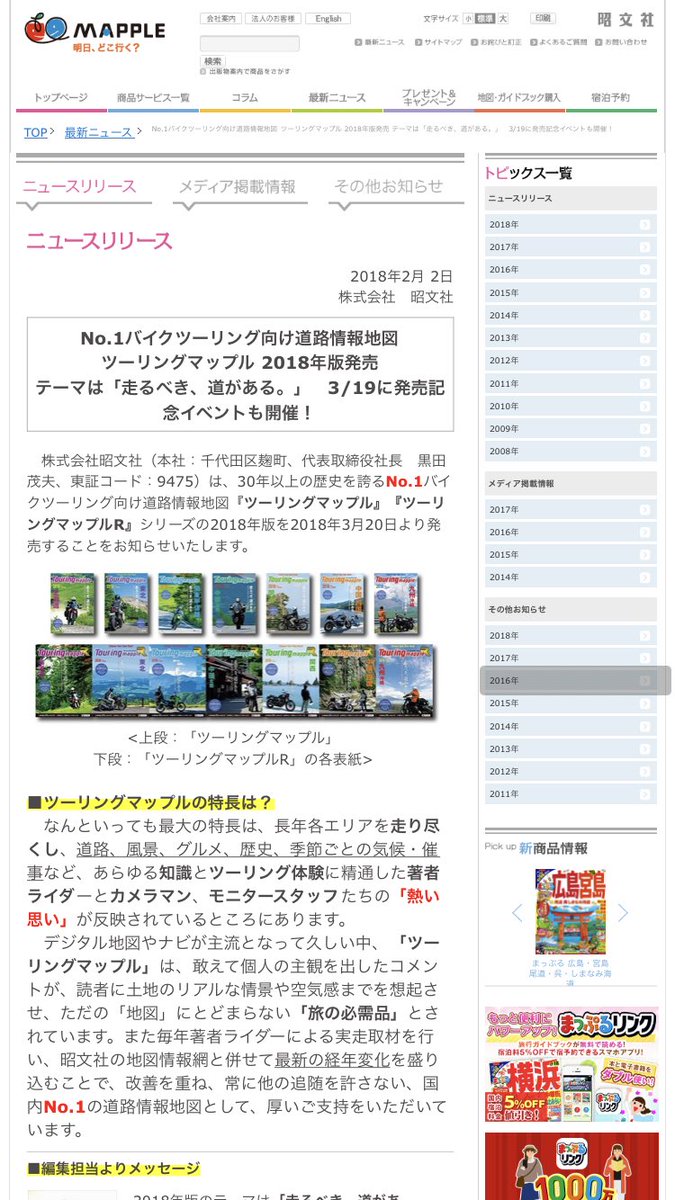This screenshot has width=675, height=1200.
Task: Click the トピックス一覧 sidebar heading
Action: coord(529,173)
